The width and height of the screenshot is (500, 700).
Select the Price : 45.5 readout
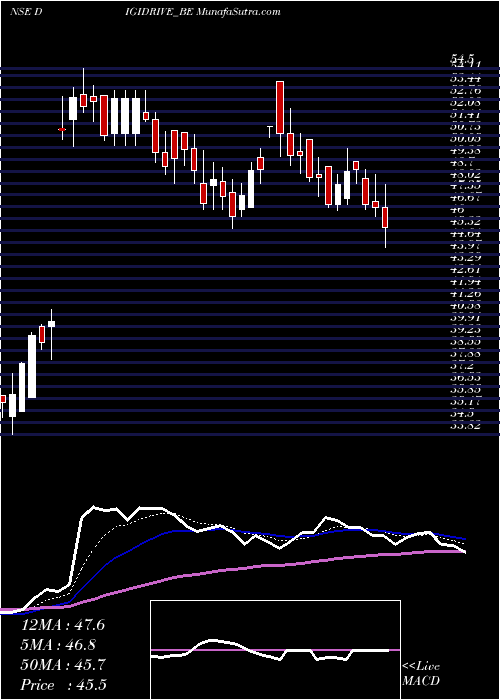64,685
